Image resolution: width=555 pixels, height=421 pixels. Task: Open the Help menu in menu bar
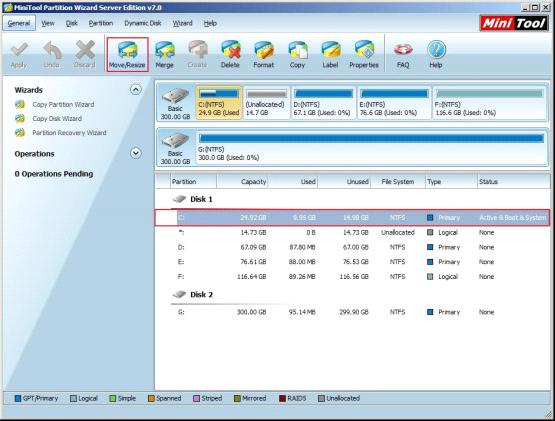coord(210,23)
